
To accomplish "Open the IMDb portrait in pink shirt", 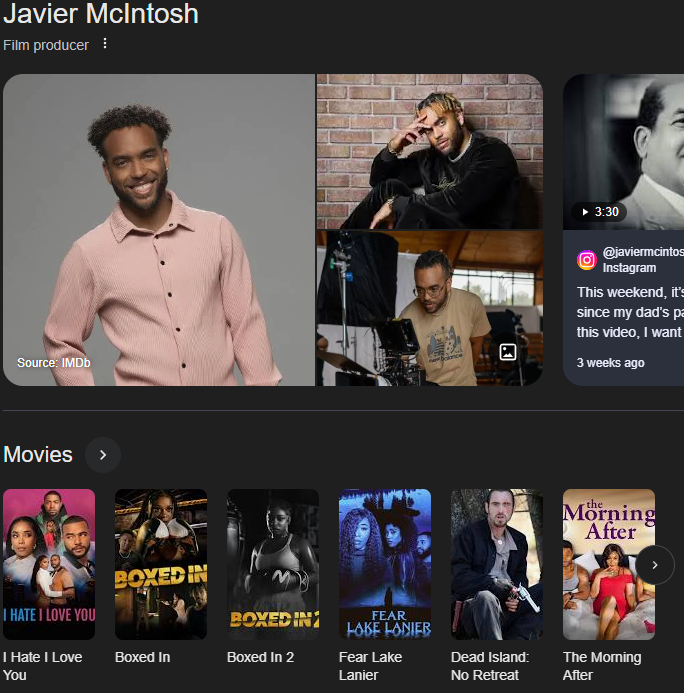I will (x=159, y=230).
